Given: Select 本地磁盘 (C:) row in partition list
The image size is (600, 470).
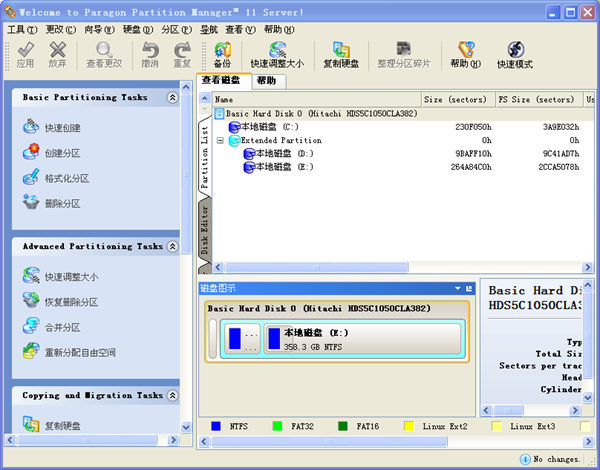Looking at the screenshot, I should [263, 127].
